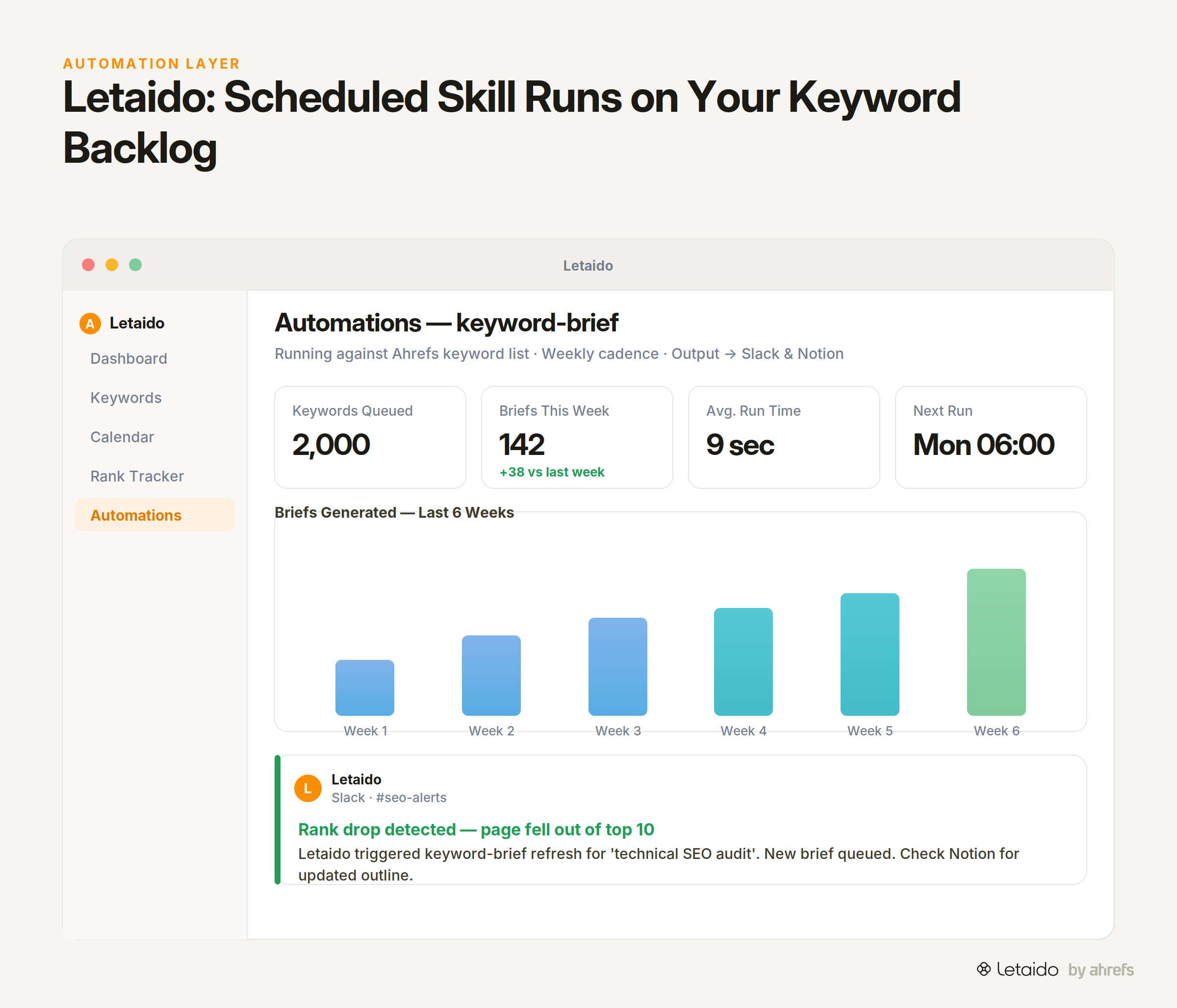The width and height of the screenshot is (1177, 1008).
Task: Click the 'Letaido' window title text
Action: tap(588, 265)
